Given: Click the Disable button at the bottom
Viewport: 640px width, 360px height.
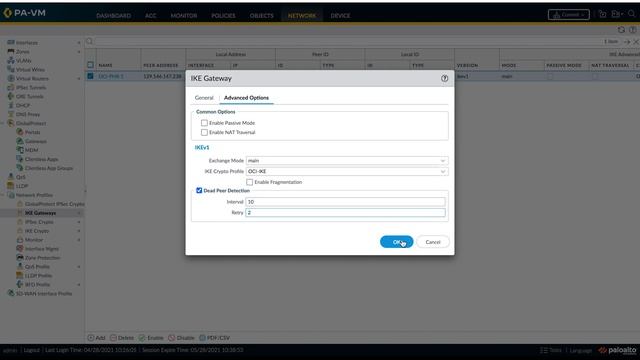Looking at the screenshot, I should click(181, 338).
